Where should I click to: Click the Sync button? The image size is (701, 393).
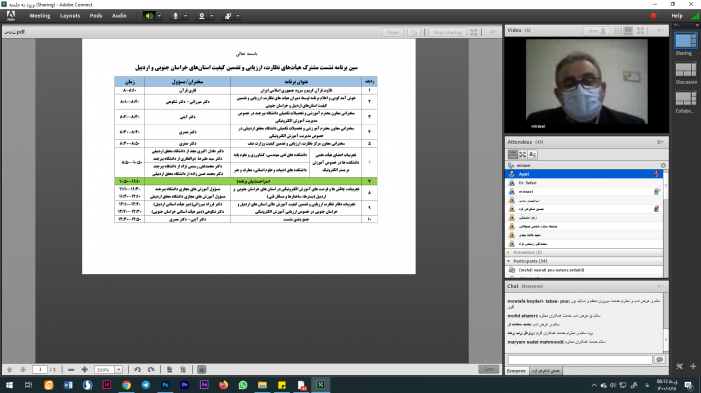point(489,369)
